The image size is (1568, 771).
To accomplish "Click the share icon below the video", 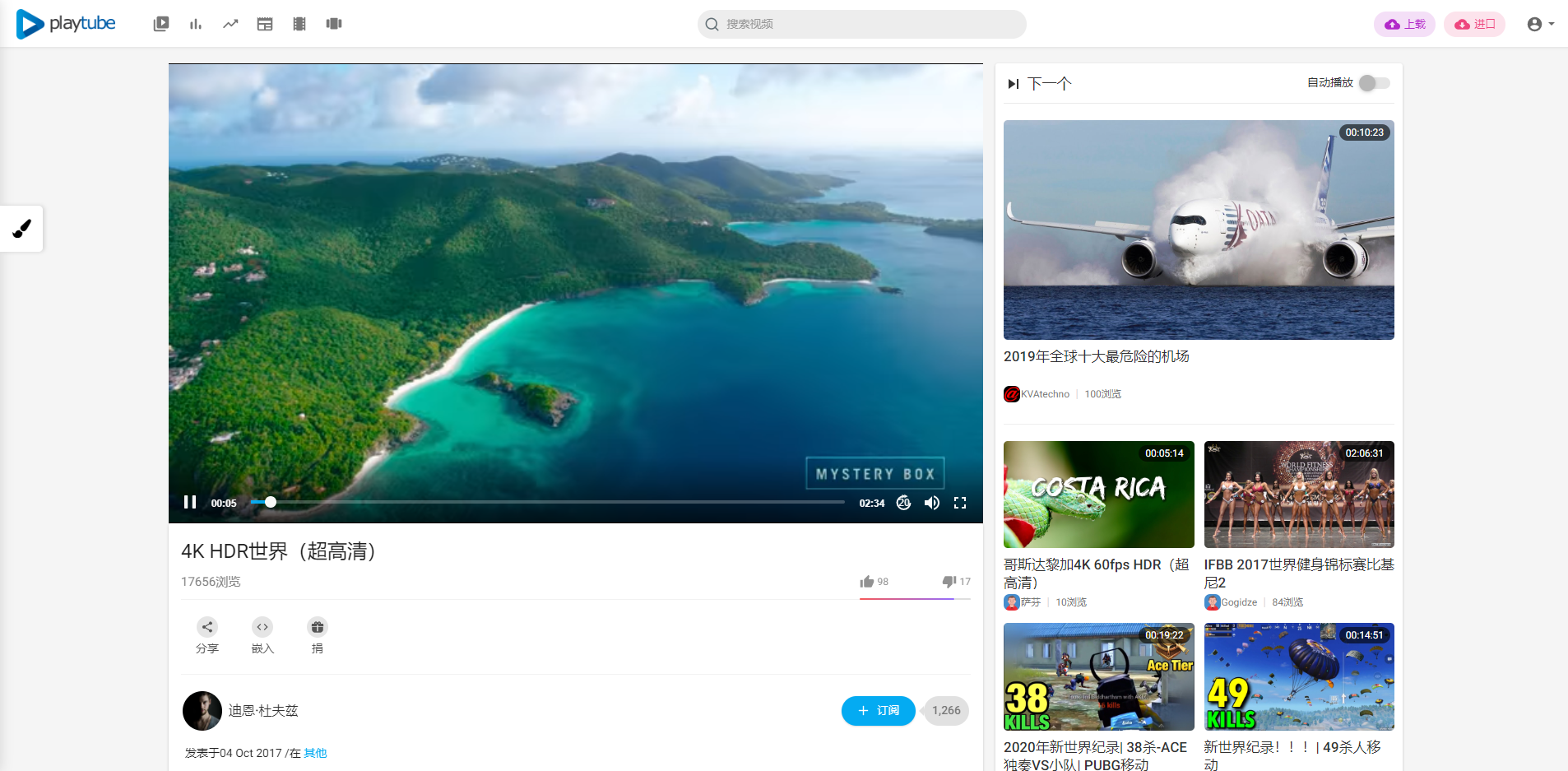I will [x=207, y=626].
